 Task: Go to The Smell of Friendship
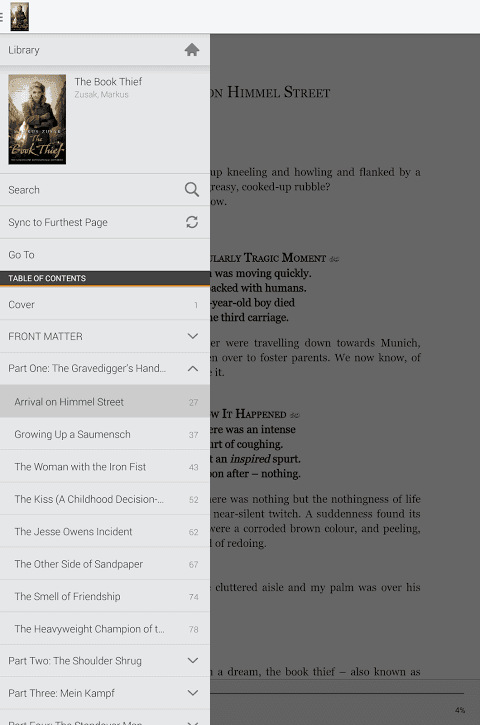pos(105,596)
